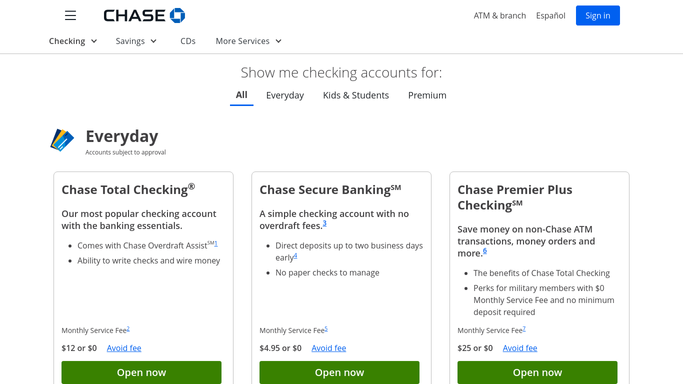Viewport: 683px width, 384px height.
Task: Expand the Savings dropdown menu
Action: click(x=136, y=41)
